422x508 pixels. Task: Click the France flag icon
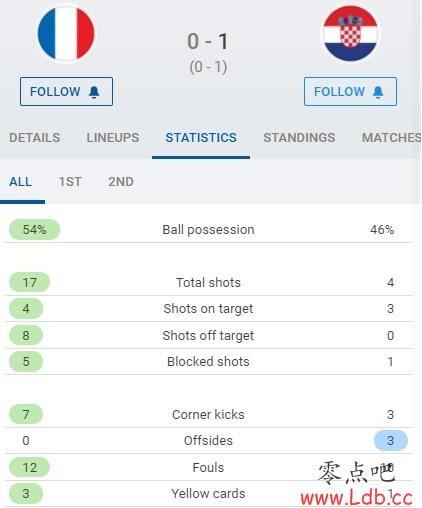pos(66,33)
